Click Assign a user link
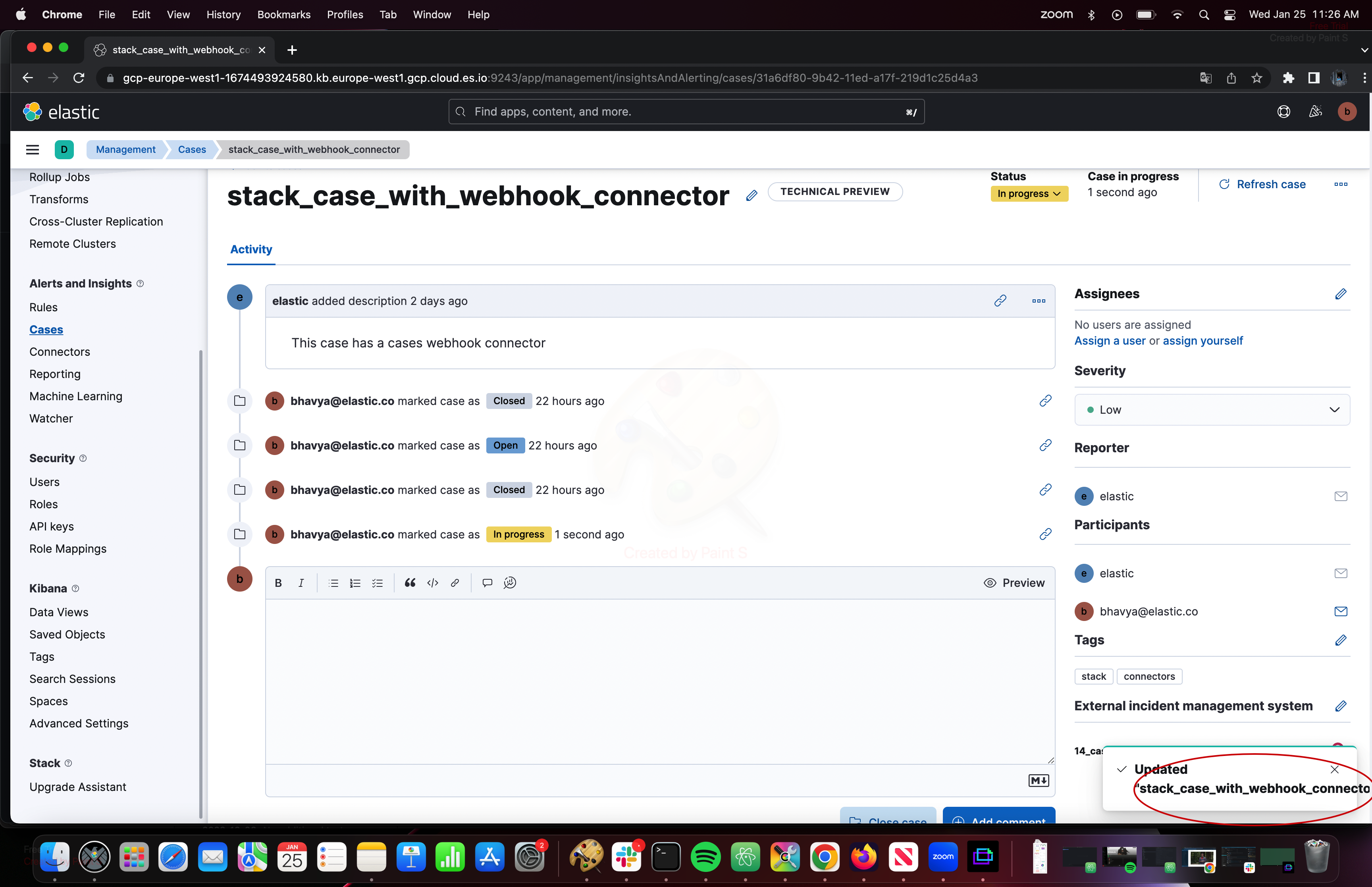Screen dimensions: 1372x887 [x=1110, y=341]
